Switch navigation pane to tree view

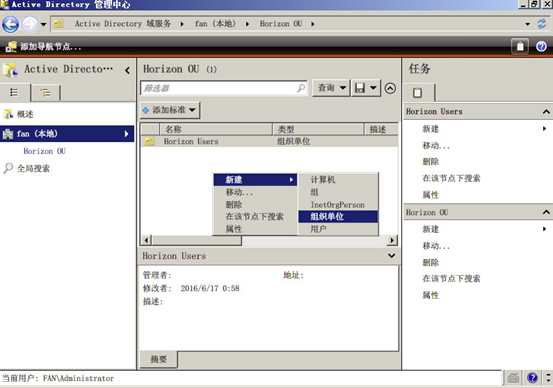pos(45,93)
